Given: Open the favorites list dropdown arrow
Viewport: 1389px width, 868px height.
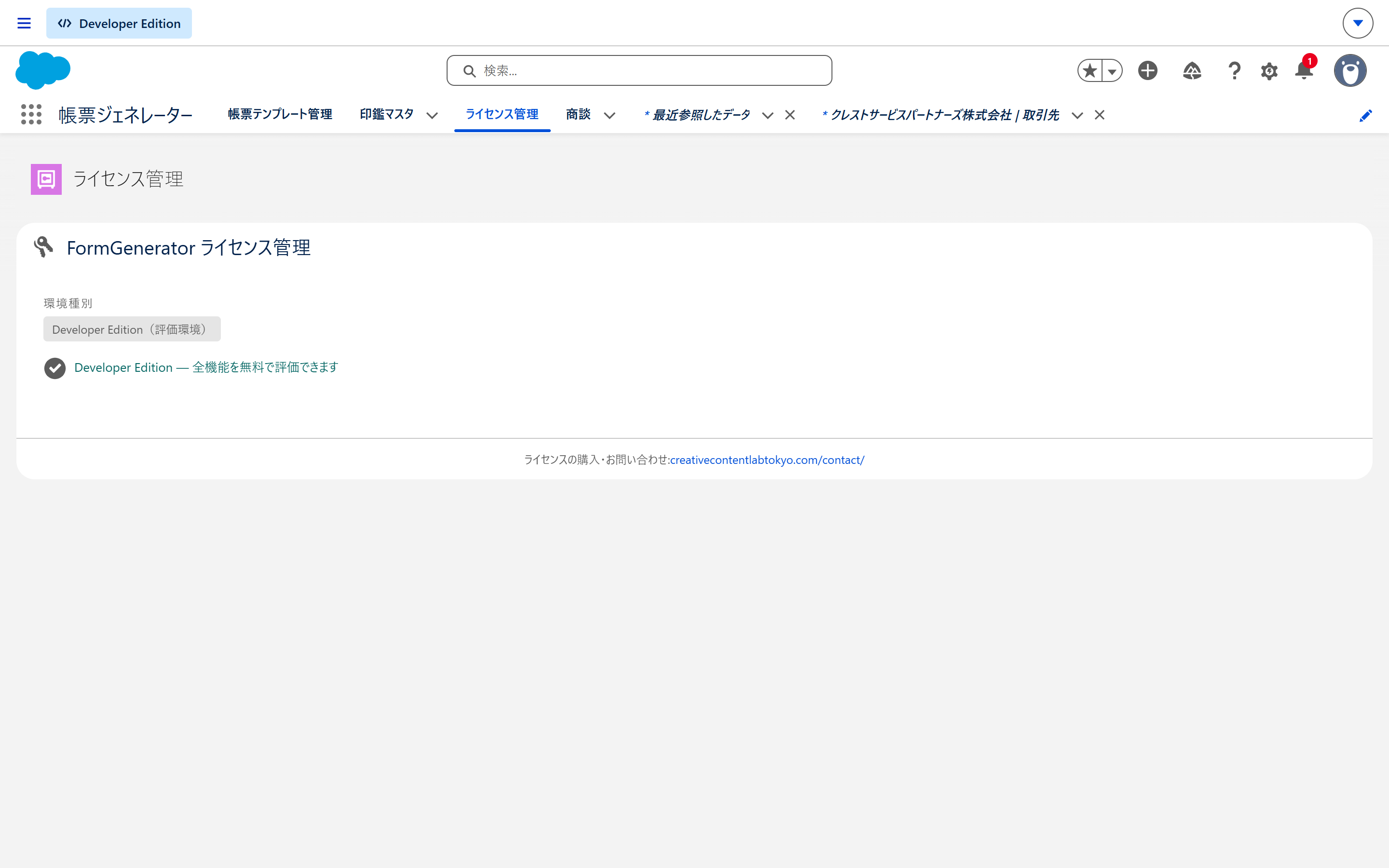Looking at the screenshot, I should coord(1112,70).
